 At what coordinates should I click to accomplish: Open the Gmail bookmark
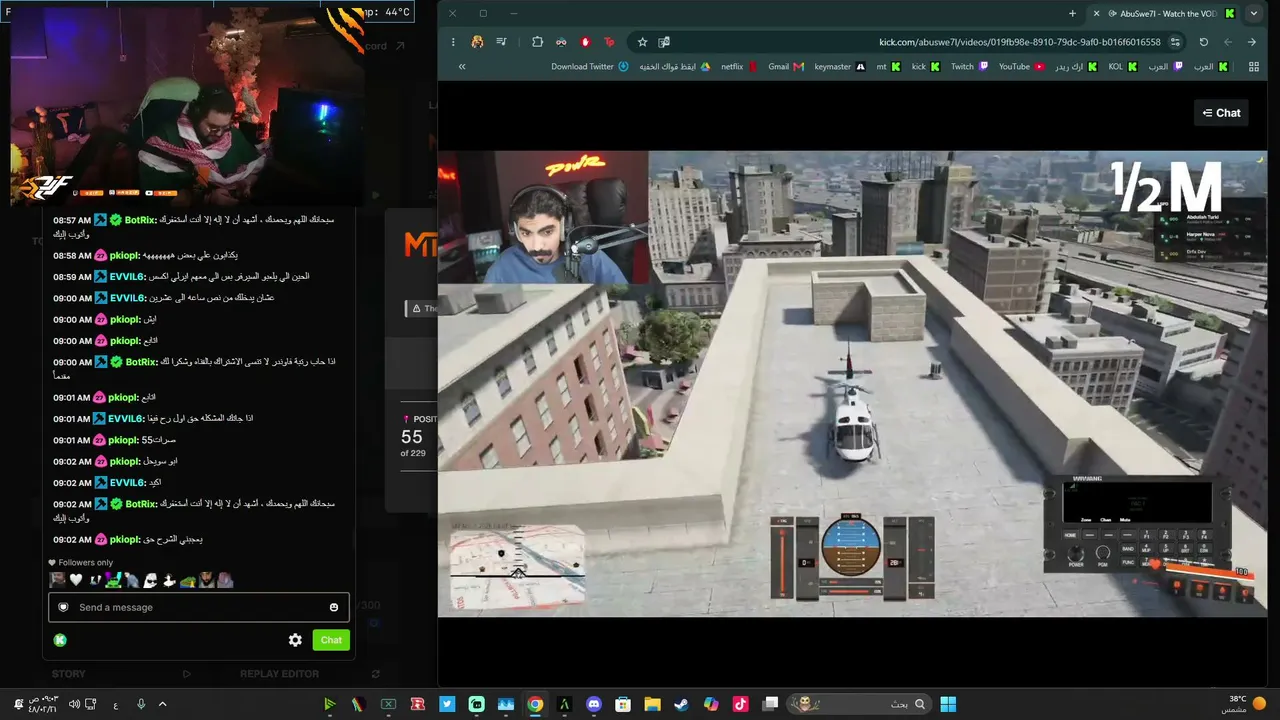pos(786,67)
